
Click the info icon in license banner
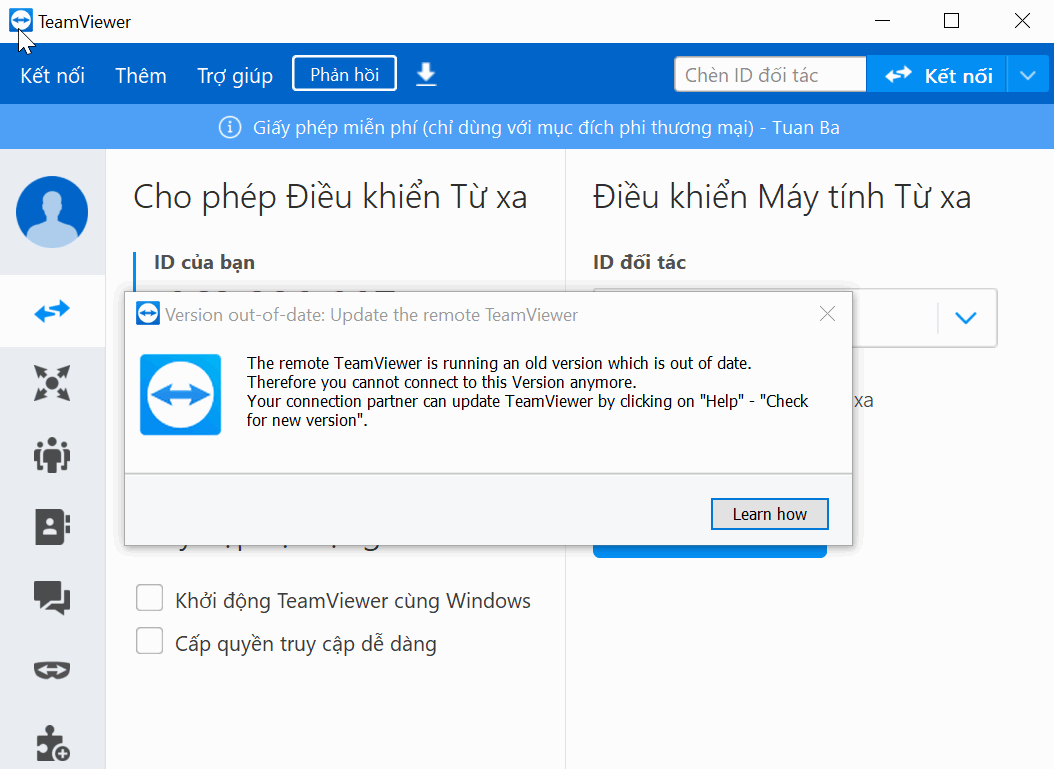pos(230,127)
